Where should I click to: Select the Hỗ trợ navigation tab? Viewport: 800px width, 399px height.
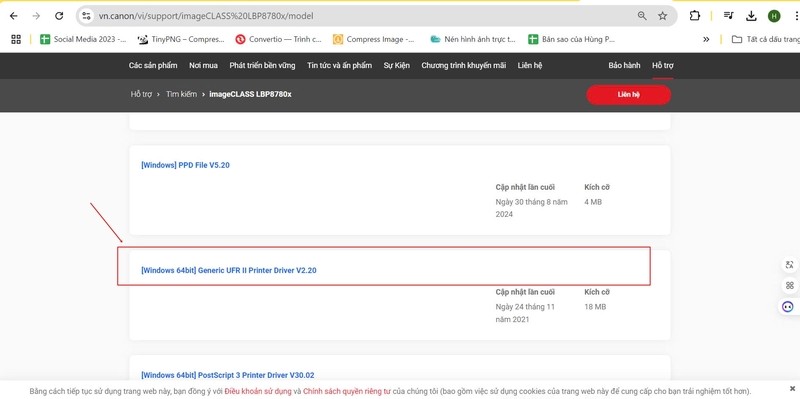pos(663,65)
